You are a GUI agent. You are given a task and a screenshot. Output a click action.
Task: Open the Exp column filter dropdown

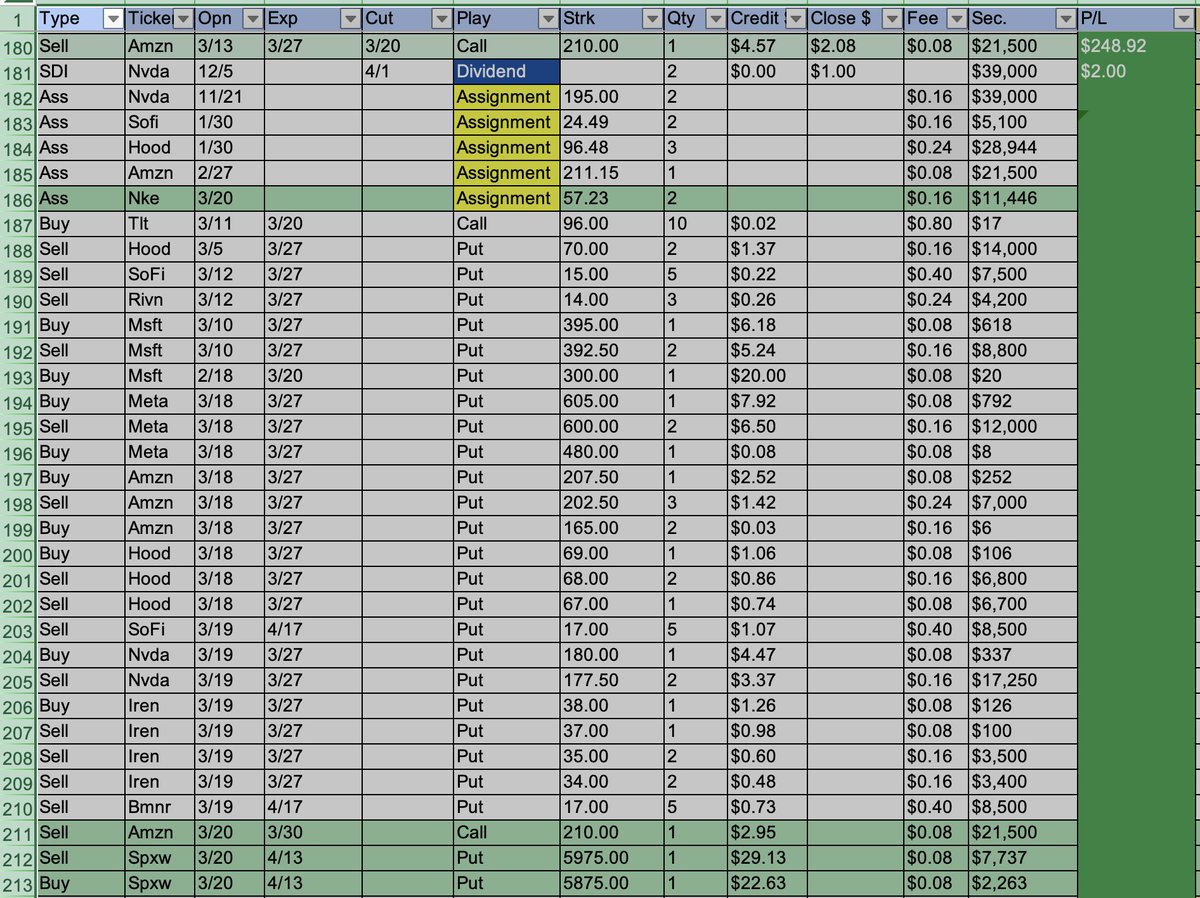[x=349, y=19]
